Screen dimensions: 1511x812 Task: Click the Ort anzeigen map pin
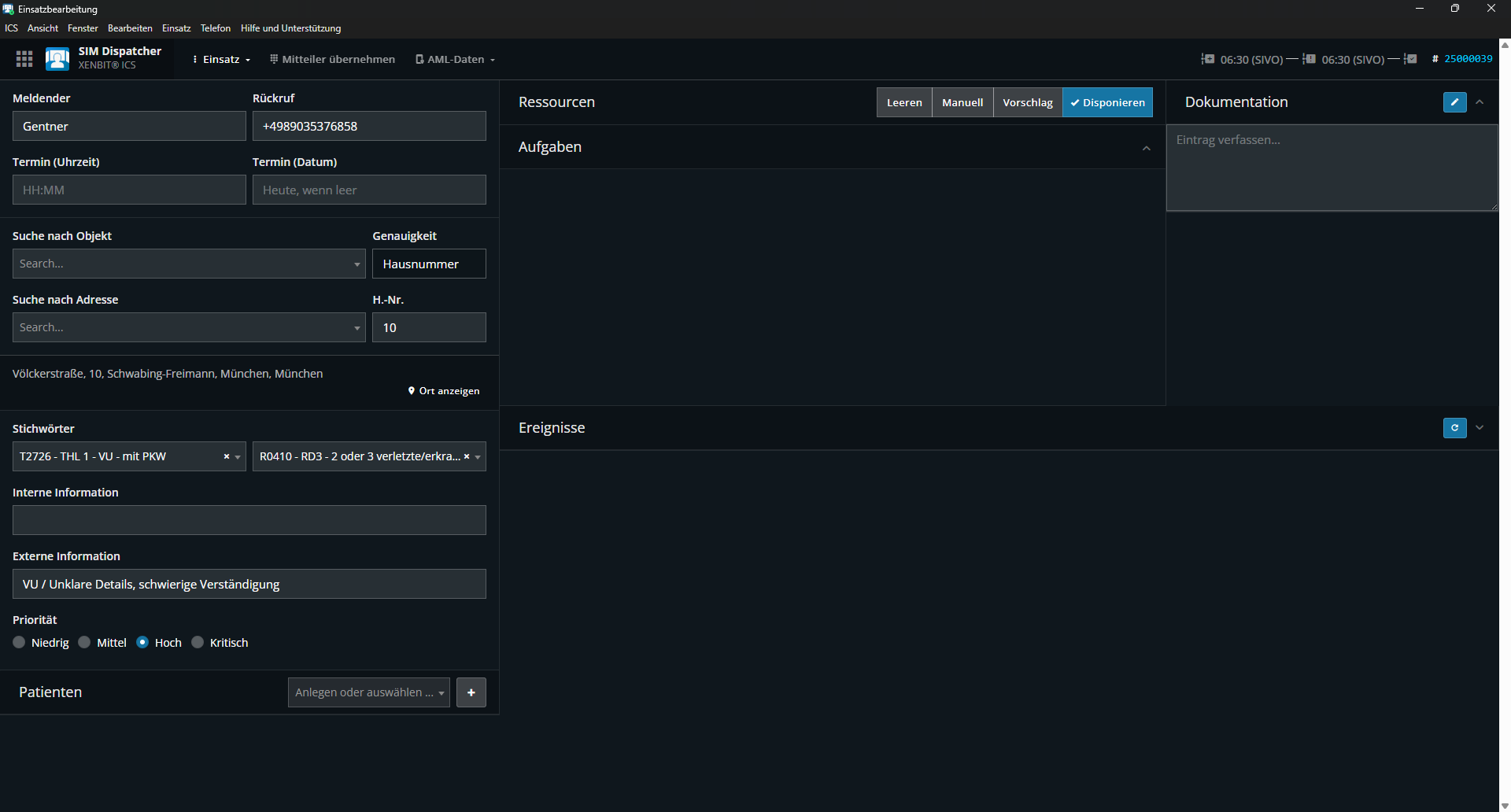click(x=412, y=391)
